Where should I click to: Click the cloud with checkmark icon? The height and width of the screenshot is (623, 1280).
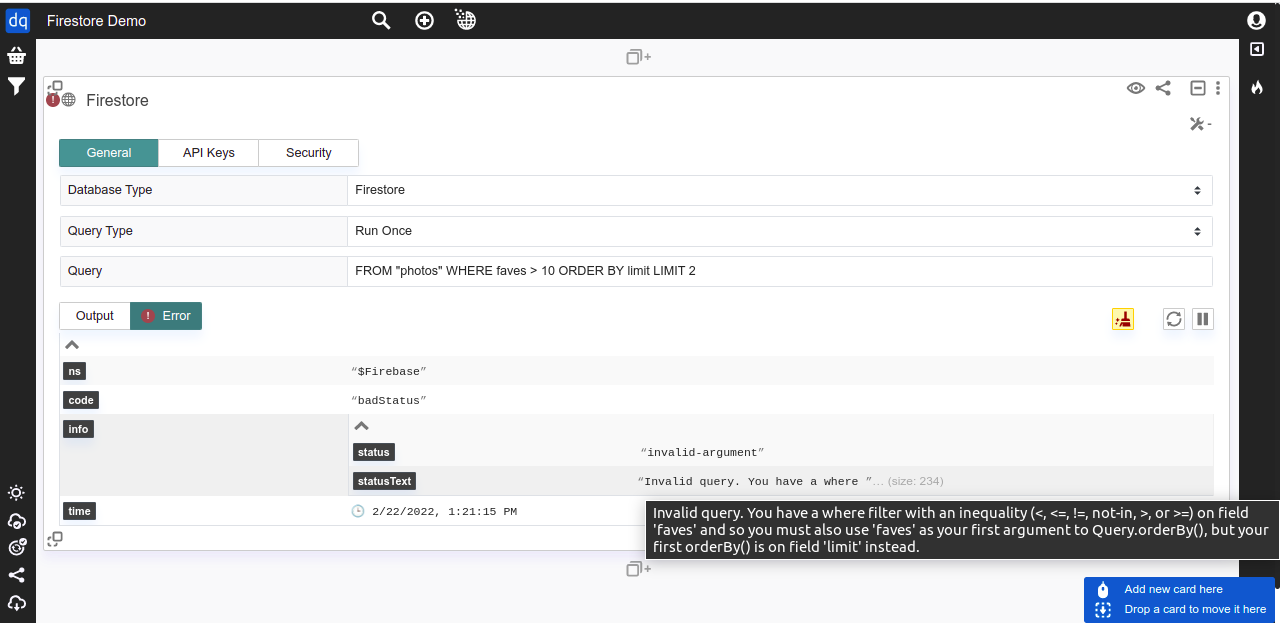[x=16, y=520]
